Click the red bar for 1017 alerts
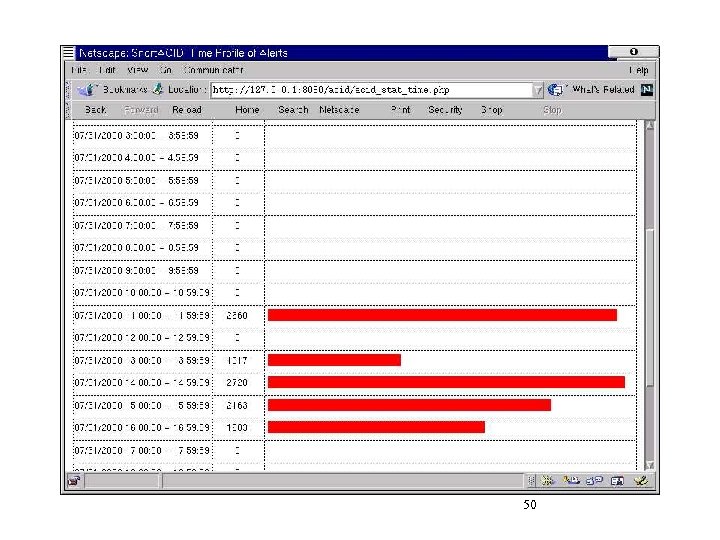 tap(334, 360)
